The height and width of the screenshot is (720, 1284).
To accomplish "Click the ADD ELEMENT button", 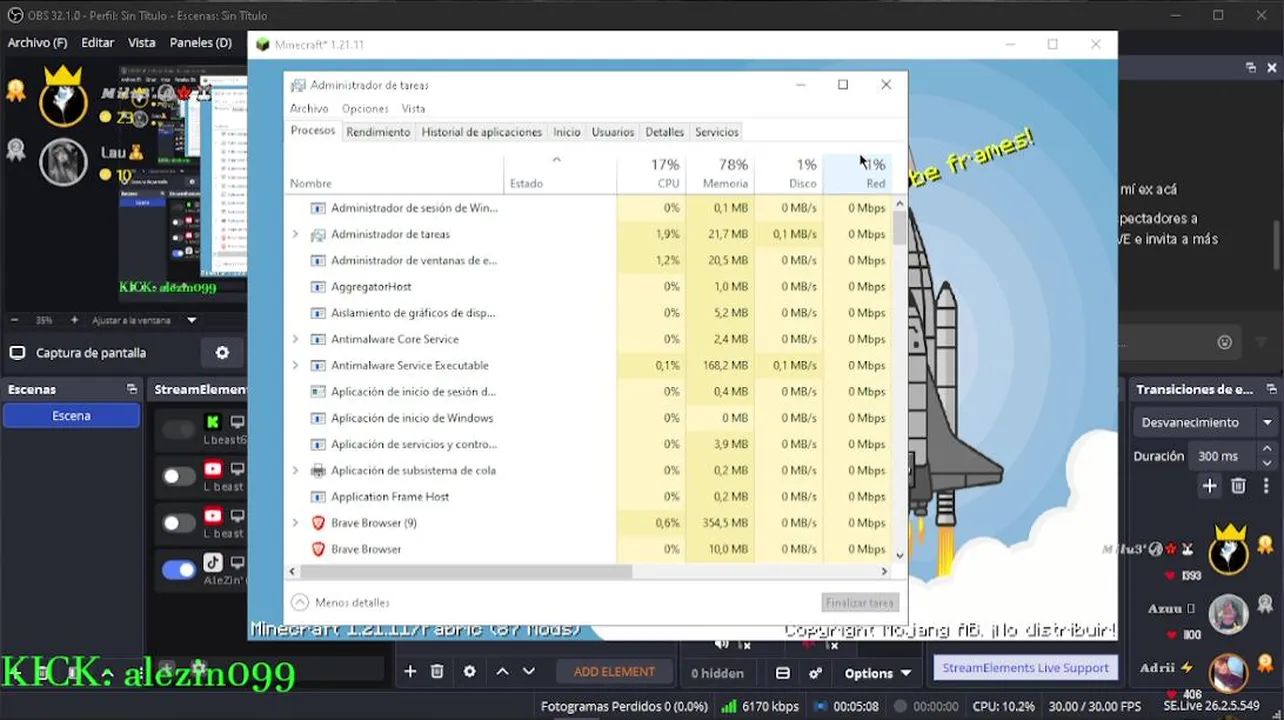I will (614, 672).
